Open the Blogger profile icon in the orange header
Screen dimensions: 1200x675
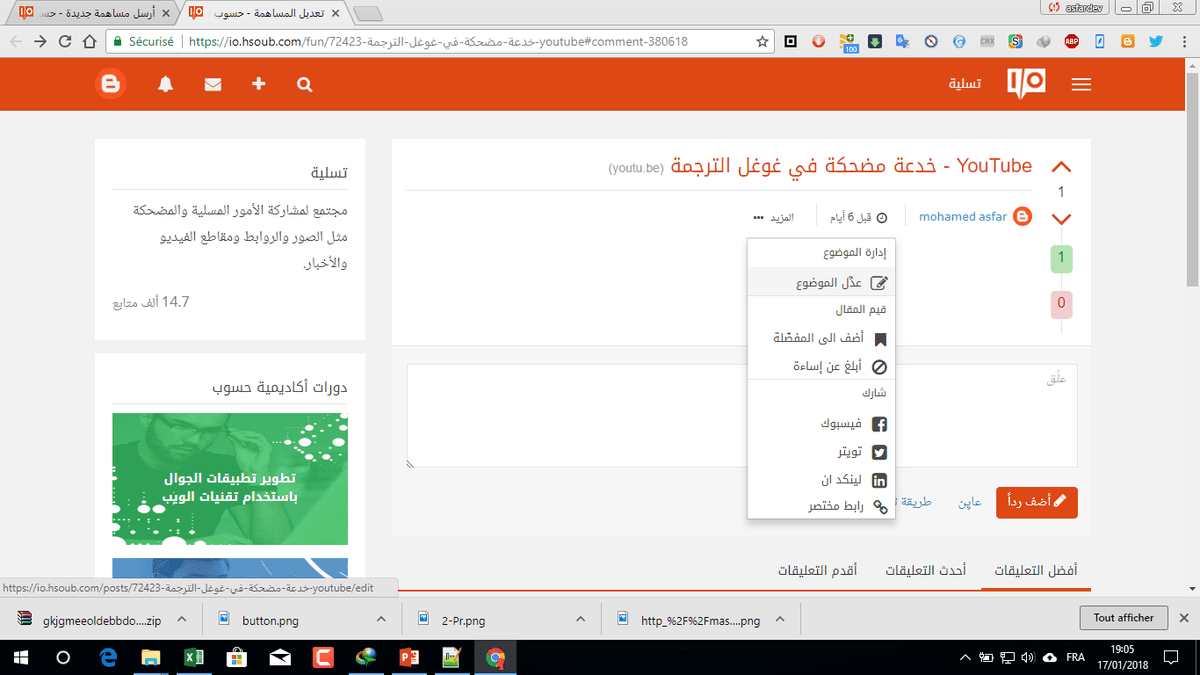[x=111, y=85]
